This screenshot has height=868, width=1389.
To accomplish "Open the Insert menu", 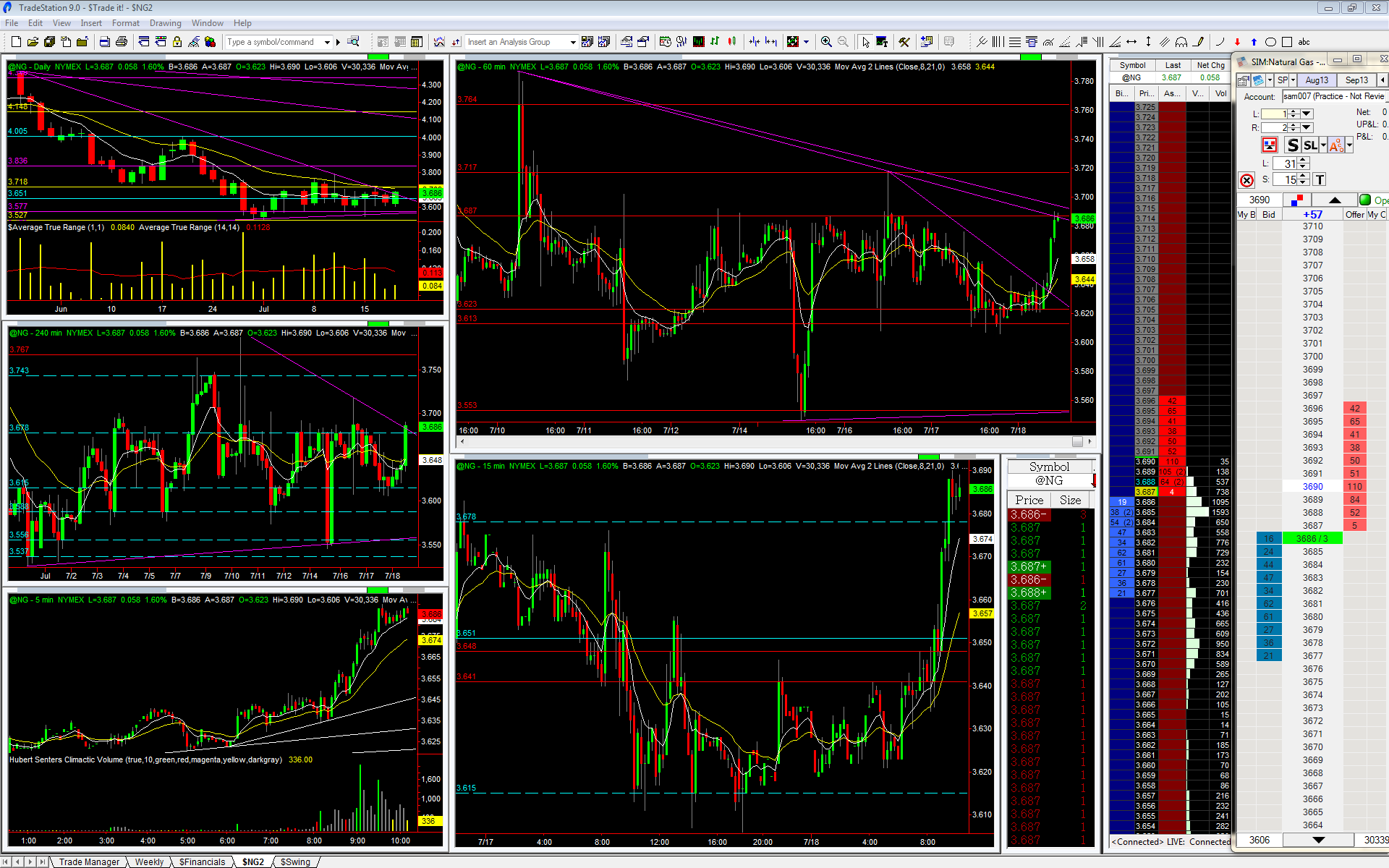I will (x=91, y=23).
